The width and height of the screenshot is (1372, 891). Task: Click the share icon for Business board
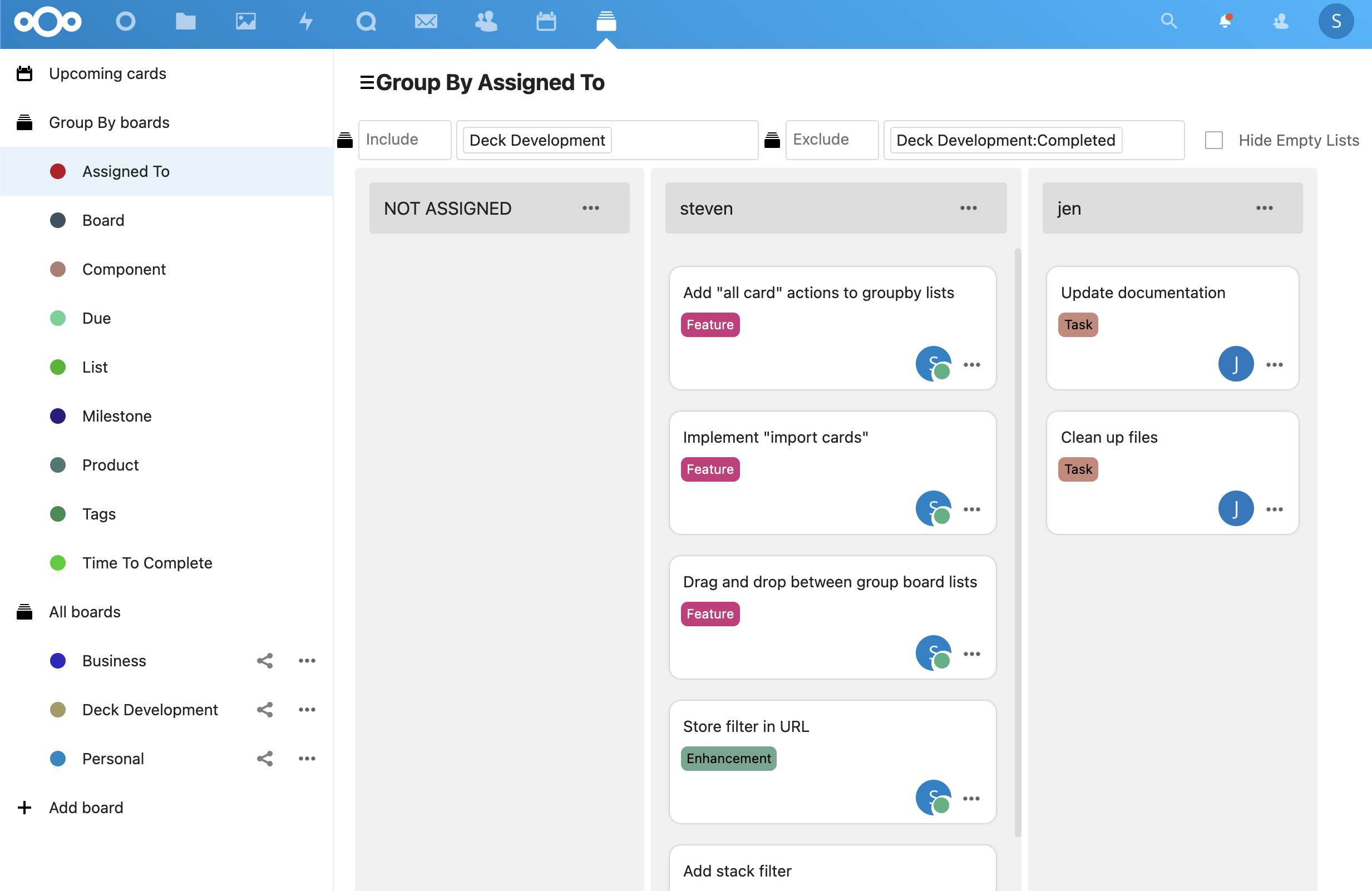pos(265,661)
